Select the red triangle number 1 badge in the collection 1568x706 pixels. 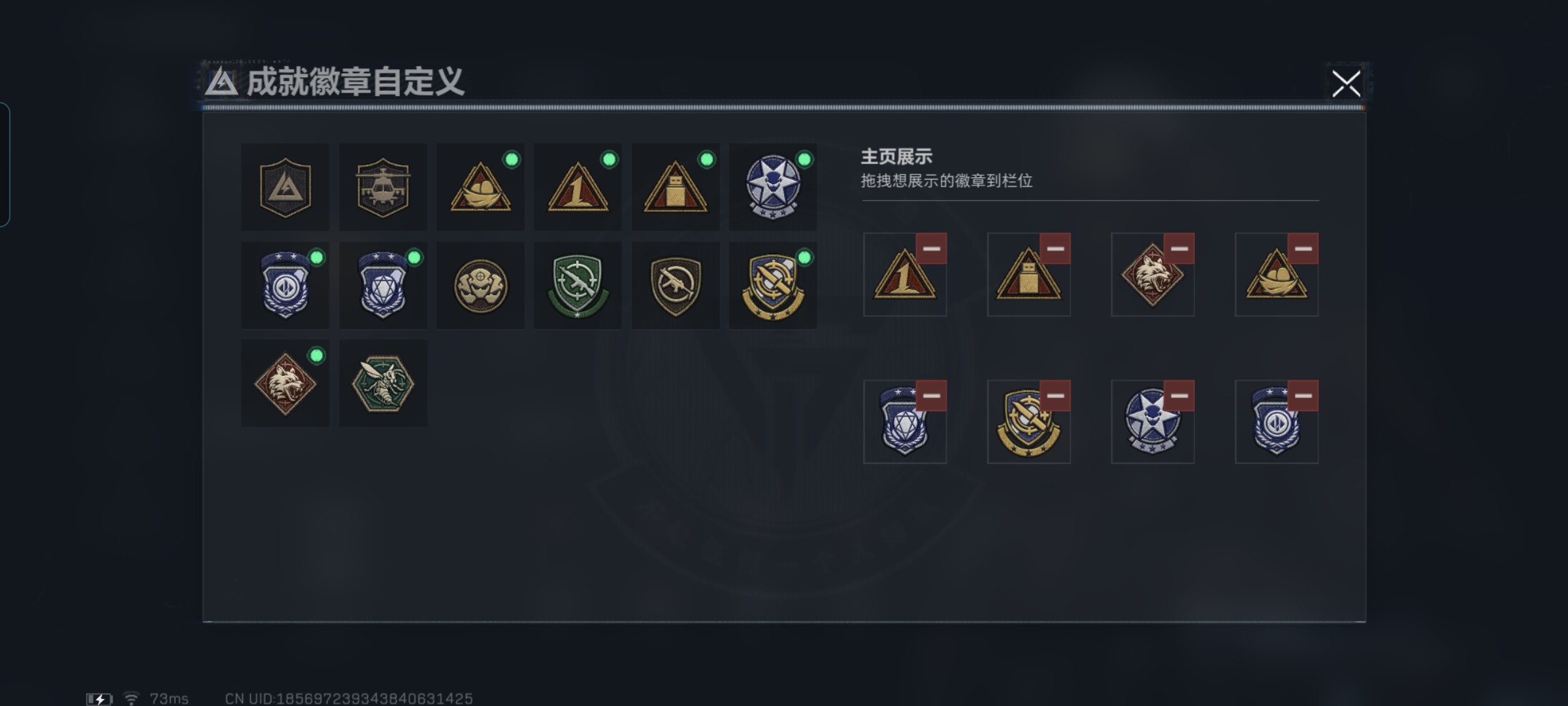(x=578, y=187)
